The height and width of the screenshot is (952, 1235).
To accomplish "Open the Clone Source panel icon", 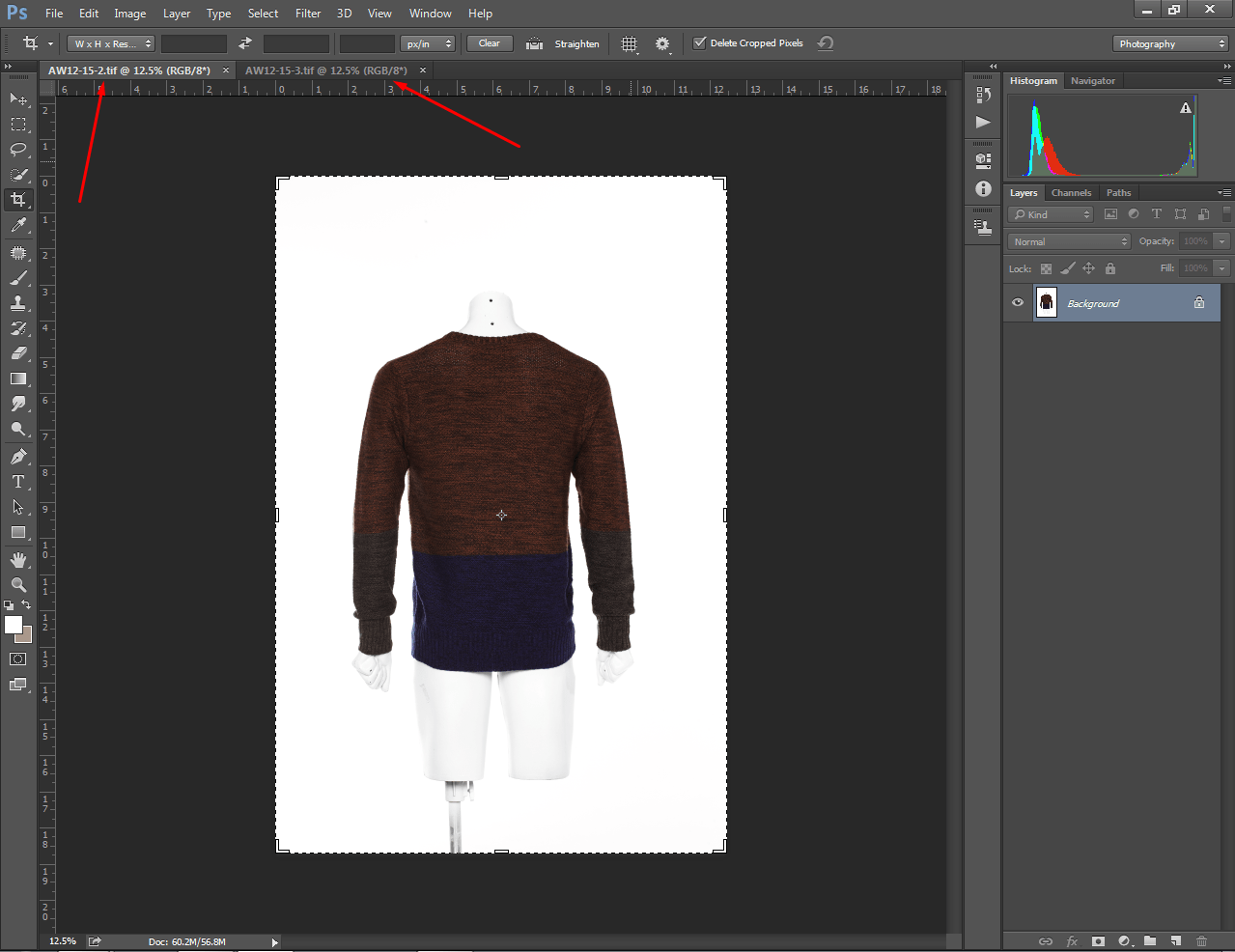I will pyautogui.click(x=983, y=228).
